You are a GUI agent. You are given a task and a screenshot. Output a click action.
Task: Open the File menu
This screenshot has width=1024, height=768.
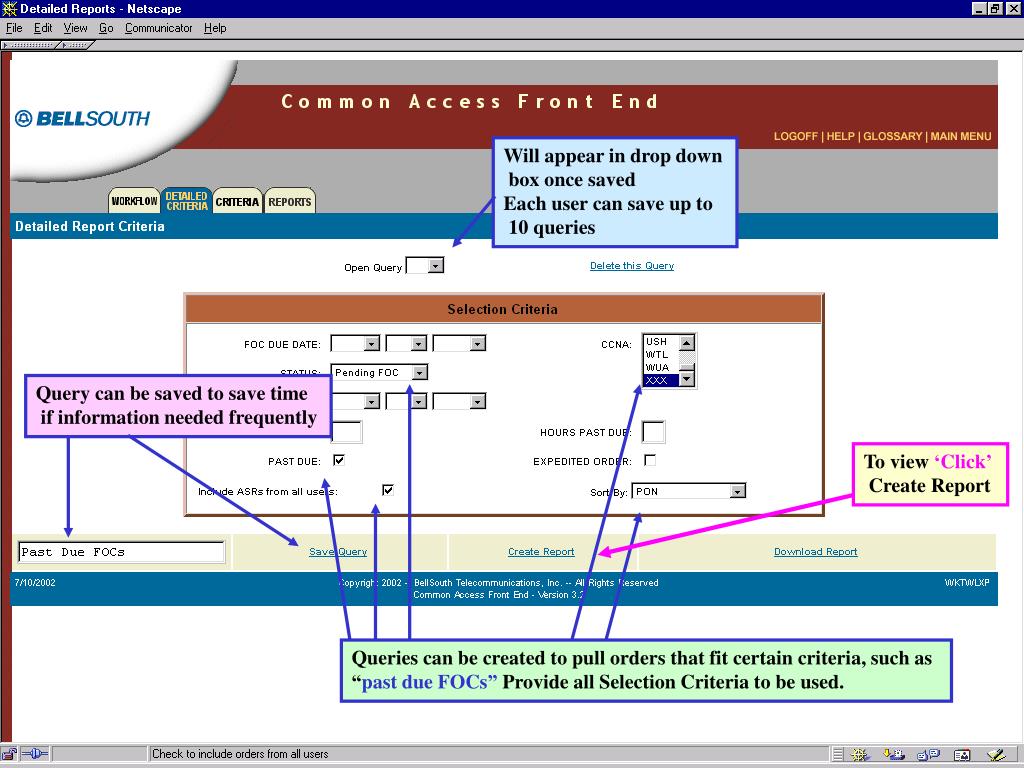14,28
